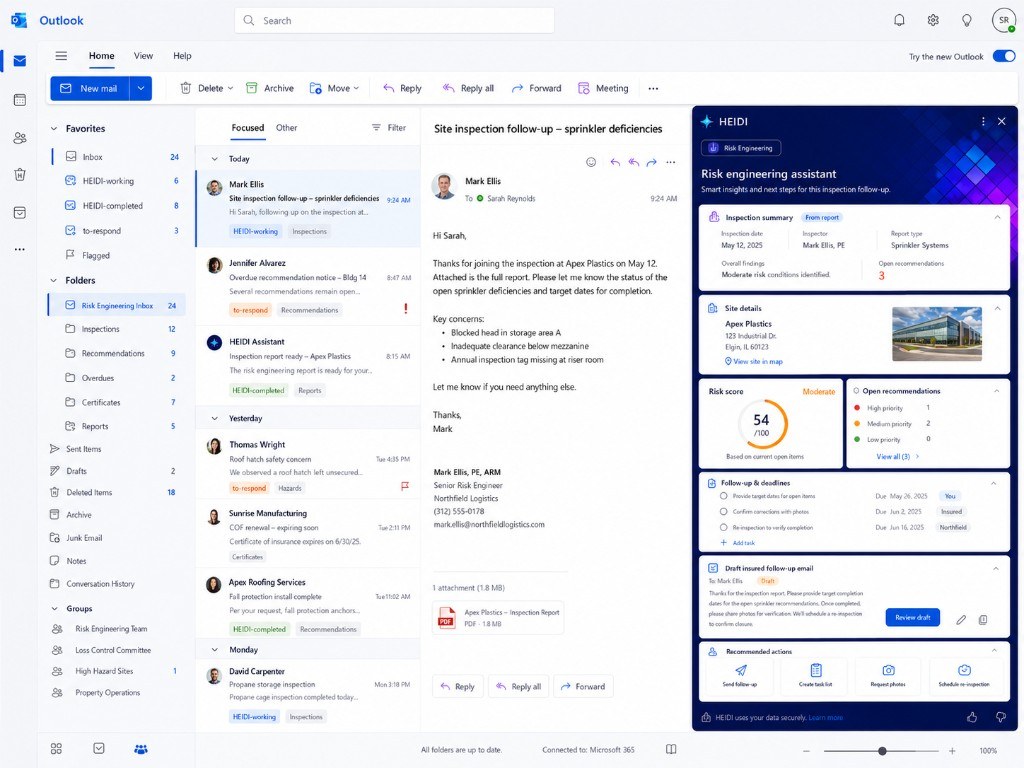The width and height of the screenshot is (1024, 768).
Task: Click the zoom in plus button
Action: click(x=952, y=751)
